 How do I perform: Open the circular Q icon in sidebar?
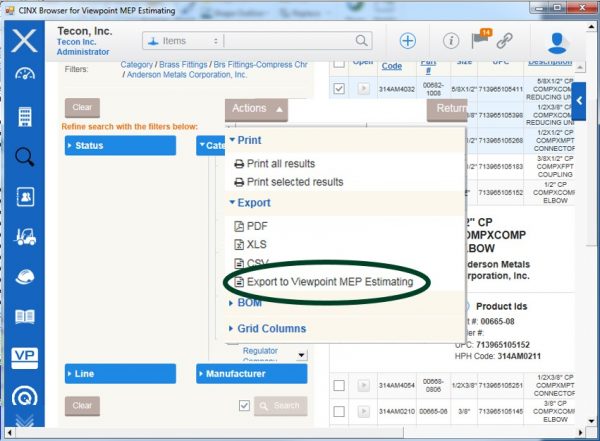[x=25, y=397]
